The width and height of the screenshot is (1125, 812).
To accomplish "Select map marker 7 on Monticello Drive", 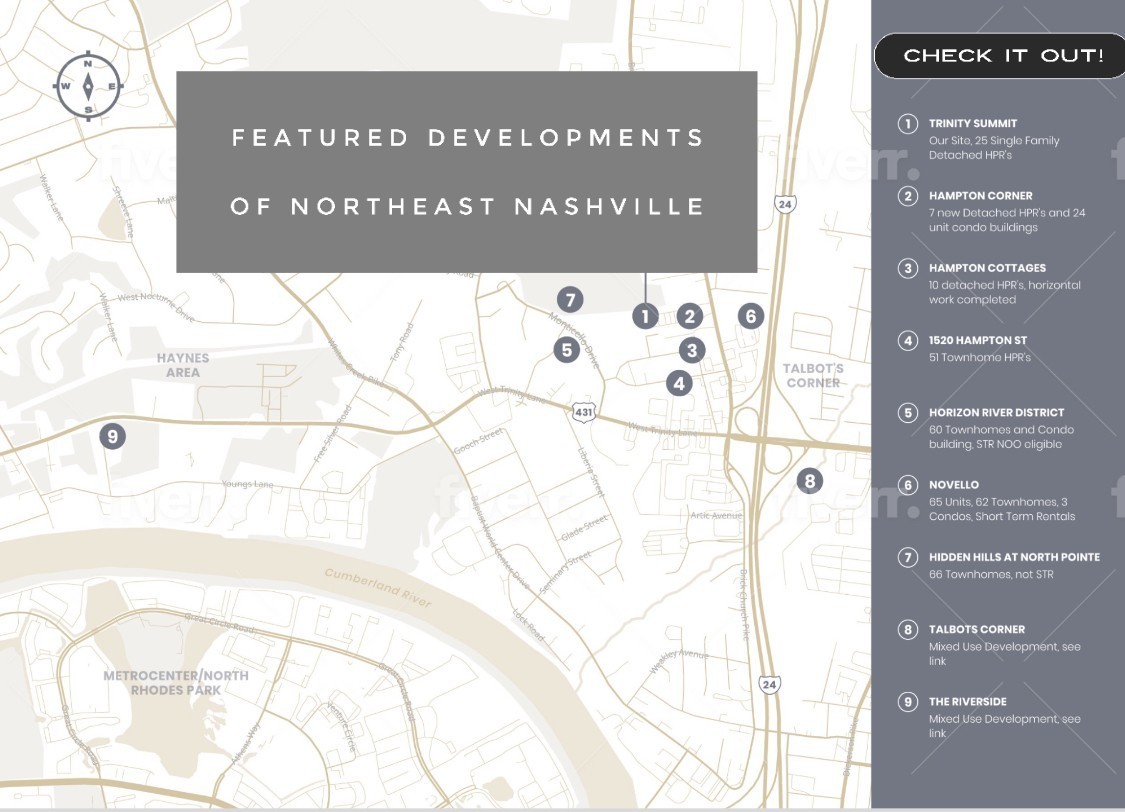I will [570, 299].
